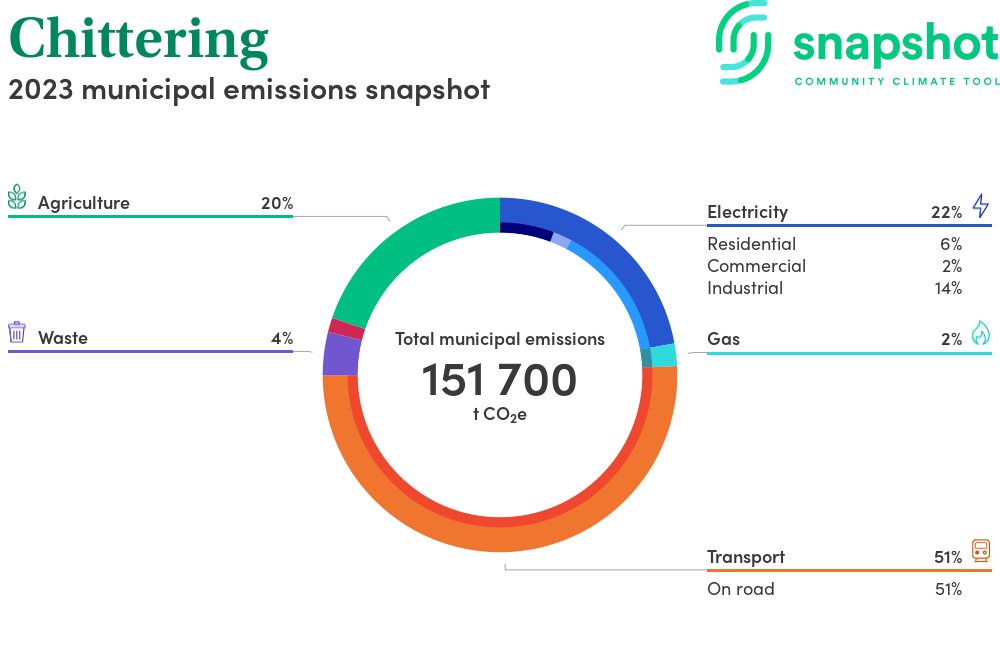Click the Waste trash bin icon
This screenshot has width=1000, height=670.
[x=17, y=332]
